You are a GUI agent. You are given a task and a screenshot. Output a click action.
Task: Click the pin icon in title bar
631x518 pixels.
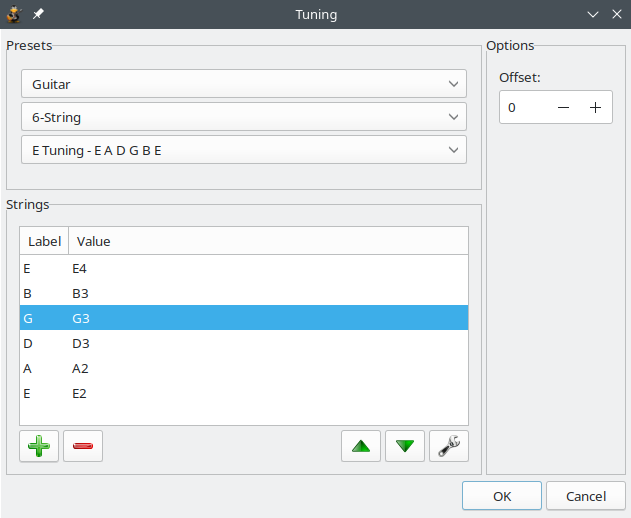coord(38,14)
